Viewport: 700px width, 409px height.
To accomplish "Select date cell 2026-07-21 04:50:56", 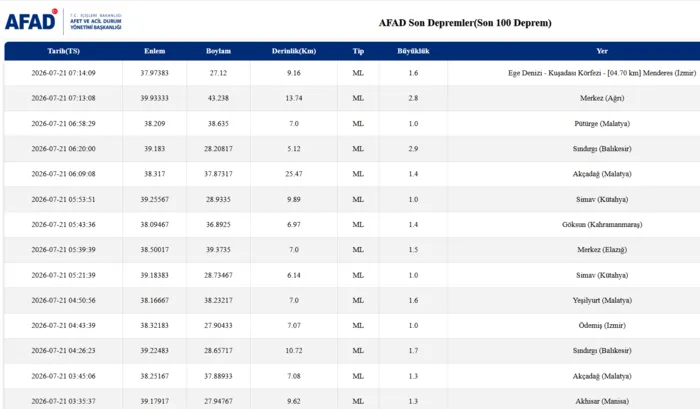I will coord(63,300).
